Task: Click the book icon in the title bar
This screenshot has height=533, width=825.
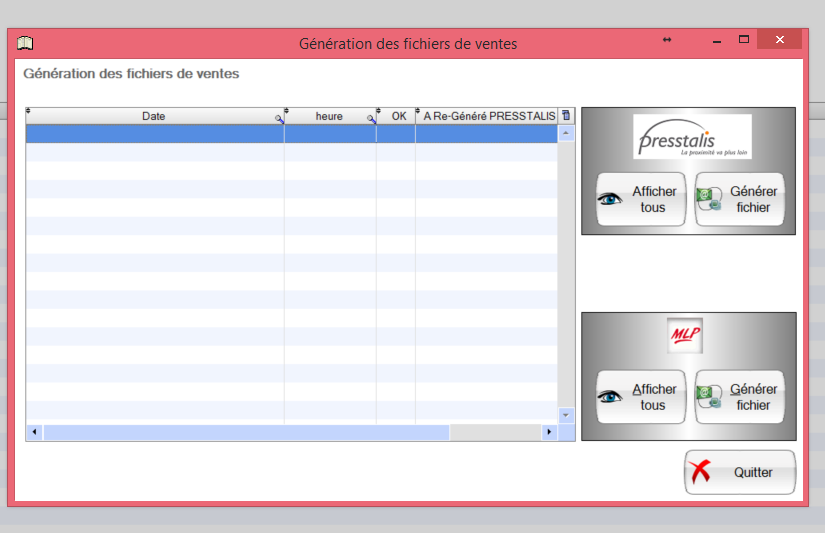Action: (25, 43)
